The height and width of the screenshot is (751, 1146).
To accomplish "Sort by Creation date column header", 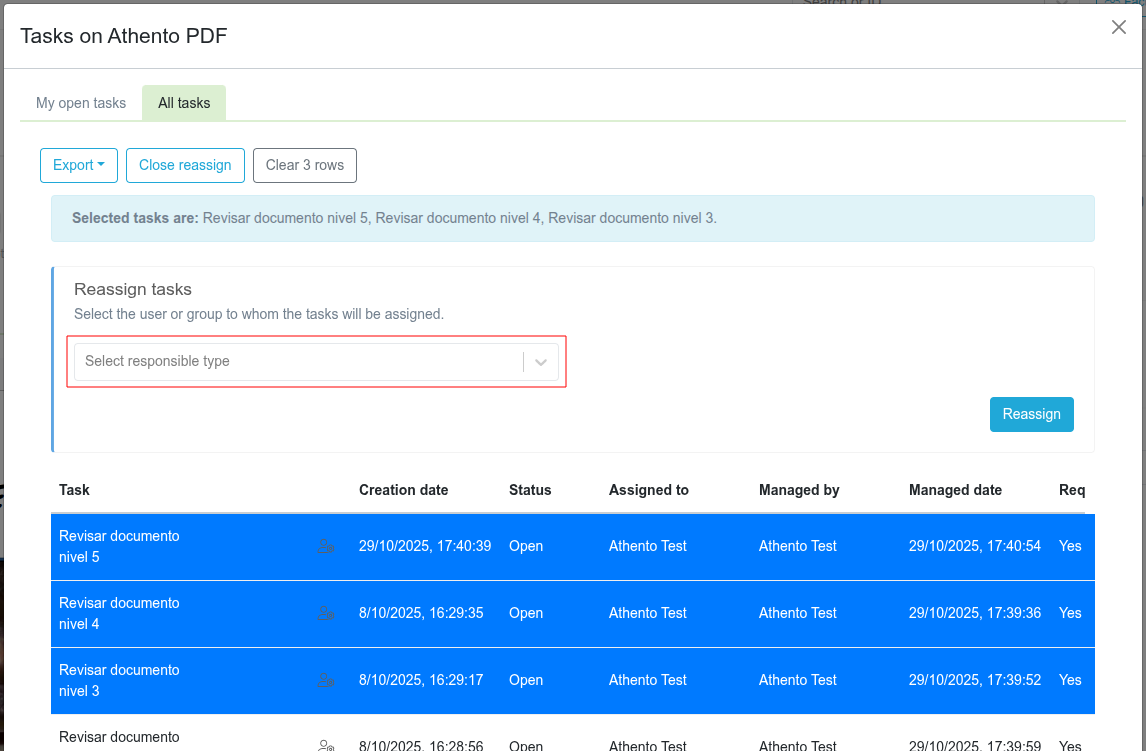I will point(403,490).
